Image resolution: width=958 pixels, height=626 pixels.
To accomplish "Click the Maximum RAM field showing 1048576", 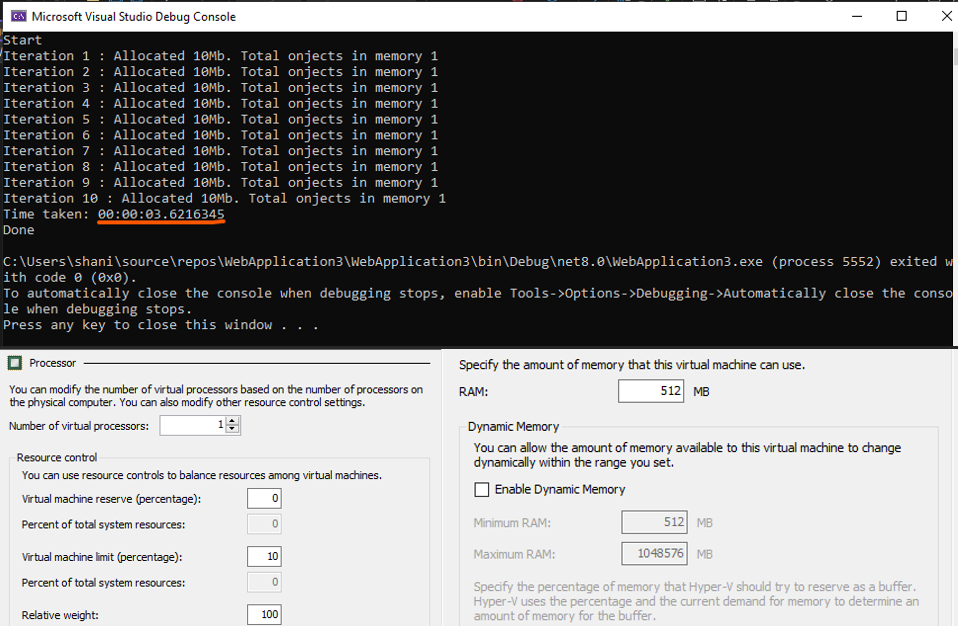I will pyautogui.click(x=653, y=553).
